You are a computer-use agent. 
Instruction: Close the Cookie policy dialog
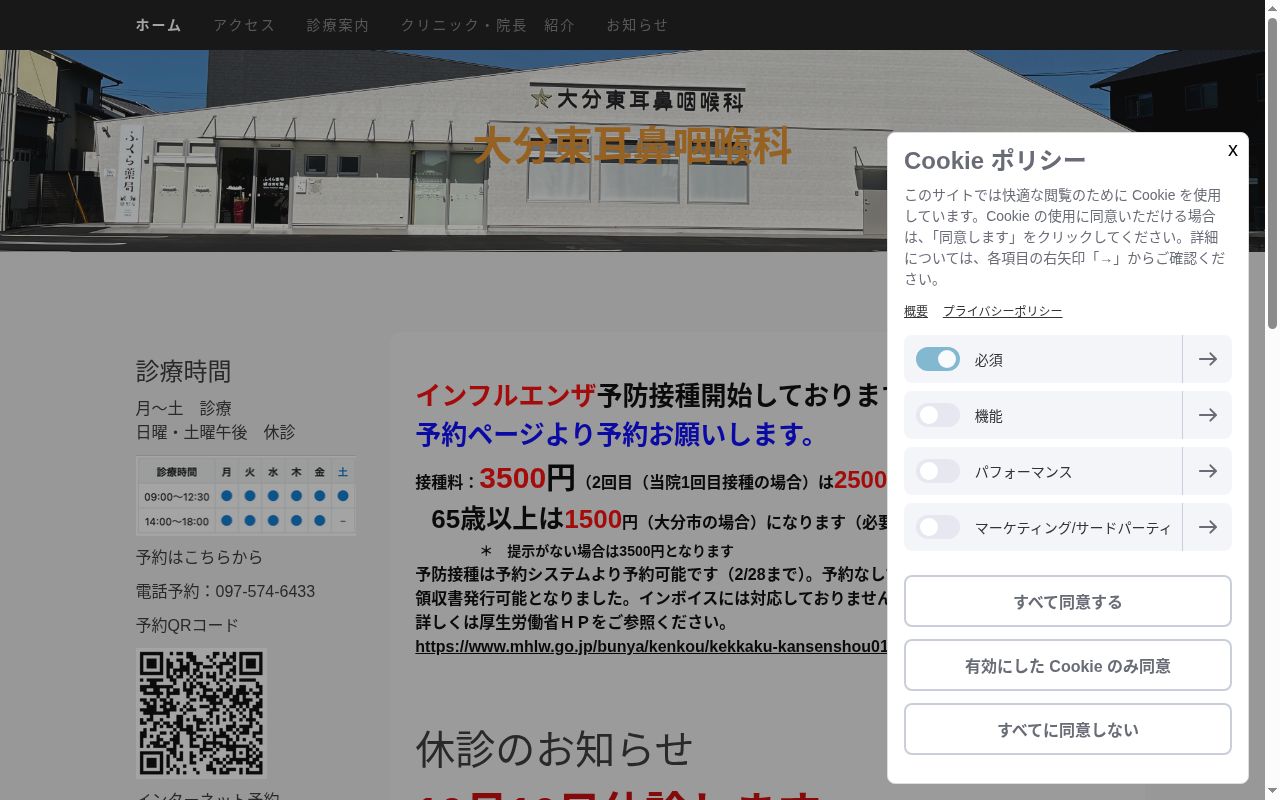click(x=1232, y=150)
